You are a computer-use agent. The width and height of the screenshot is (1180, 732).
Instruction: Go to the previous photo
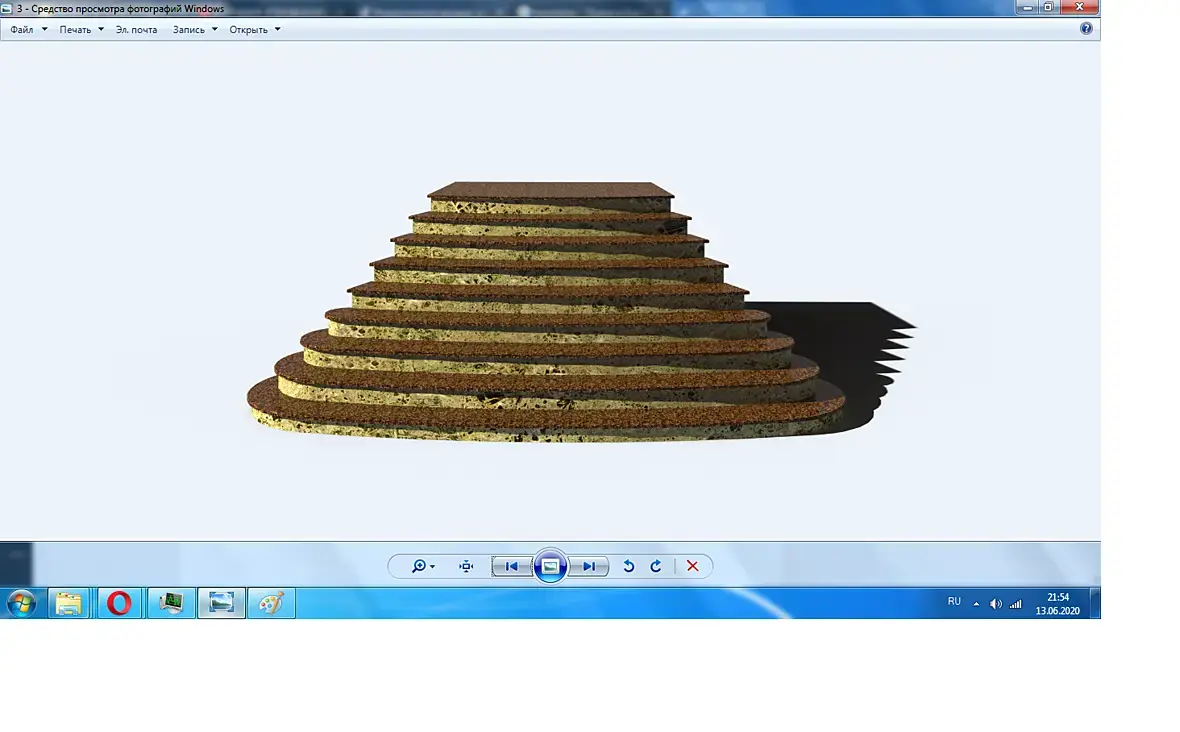(x=511, y=566)
